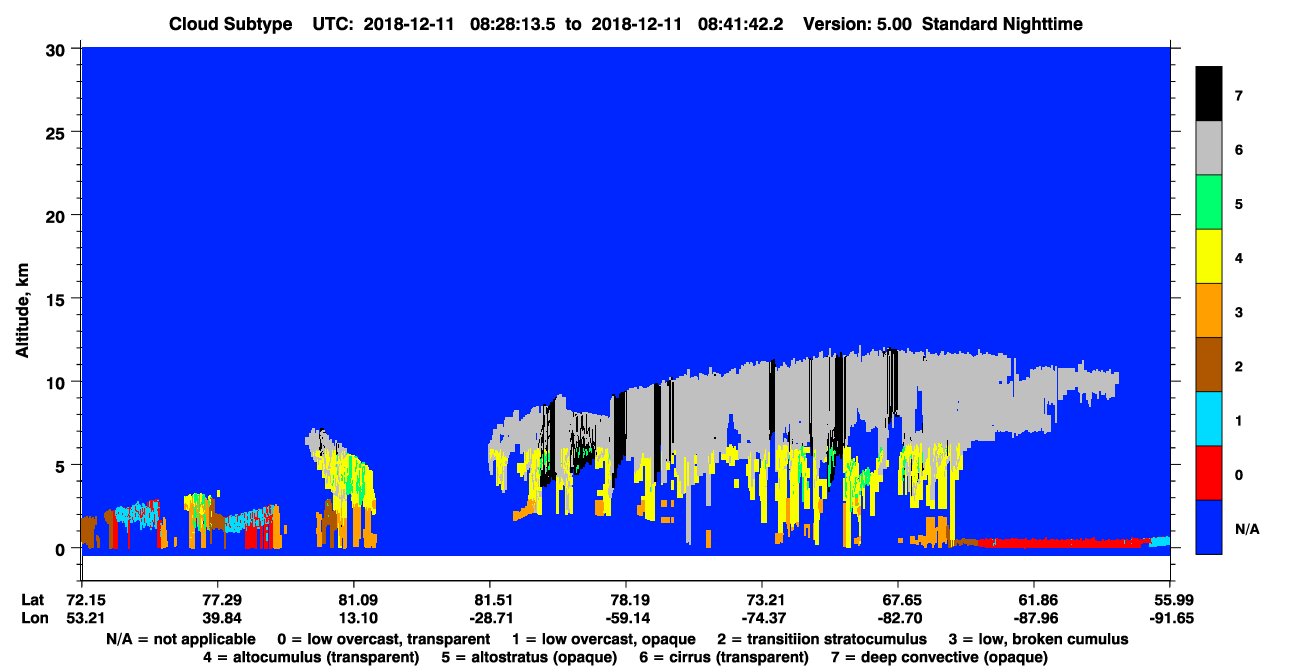Click legend text '1 = low overcast, opaque'
The width and height of the screenshot is (1300, 667).
(x=604, y=639)
